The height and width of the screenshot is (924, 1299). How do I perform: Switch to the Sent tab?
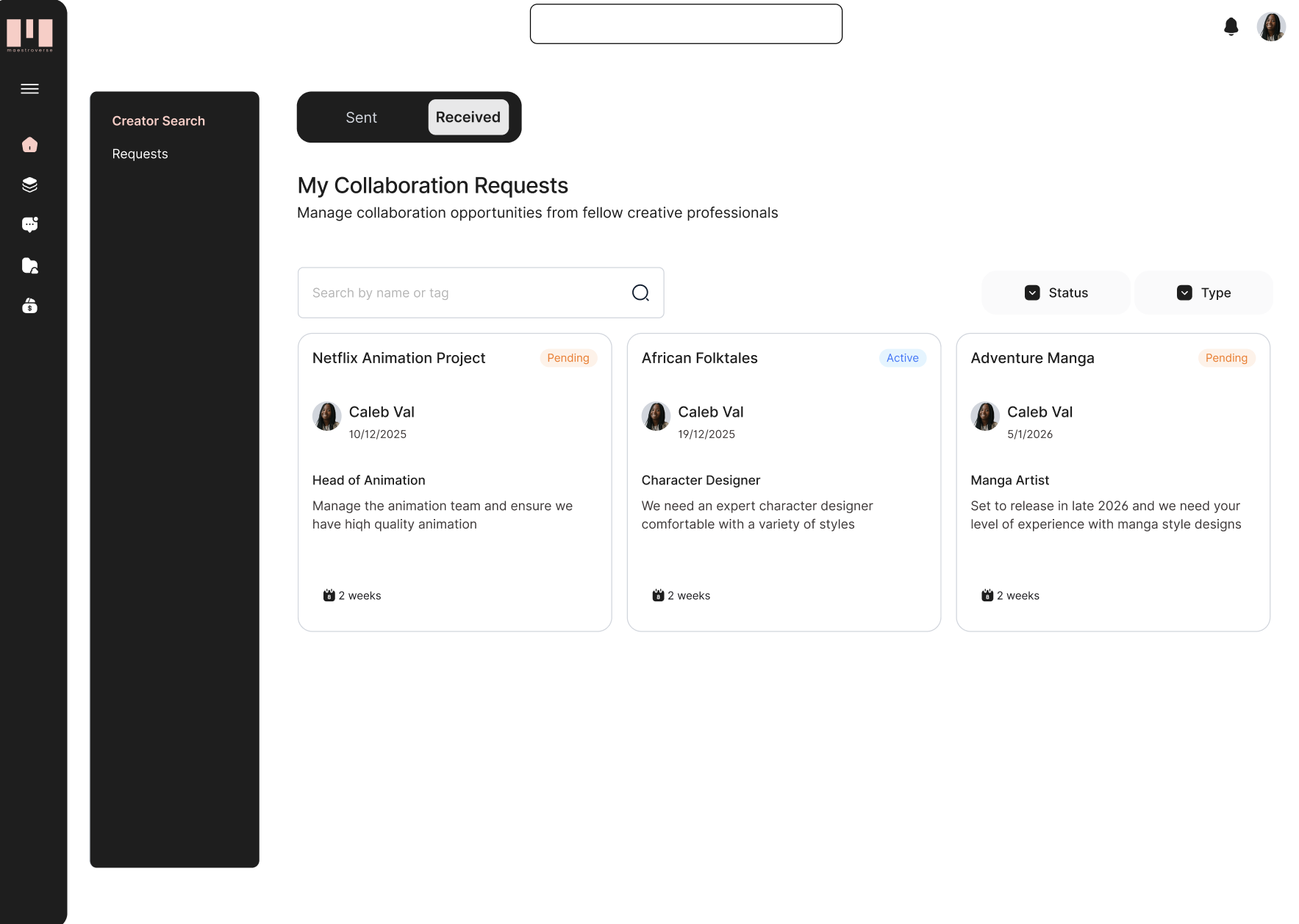click(x=361, y=117)
